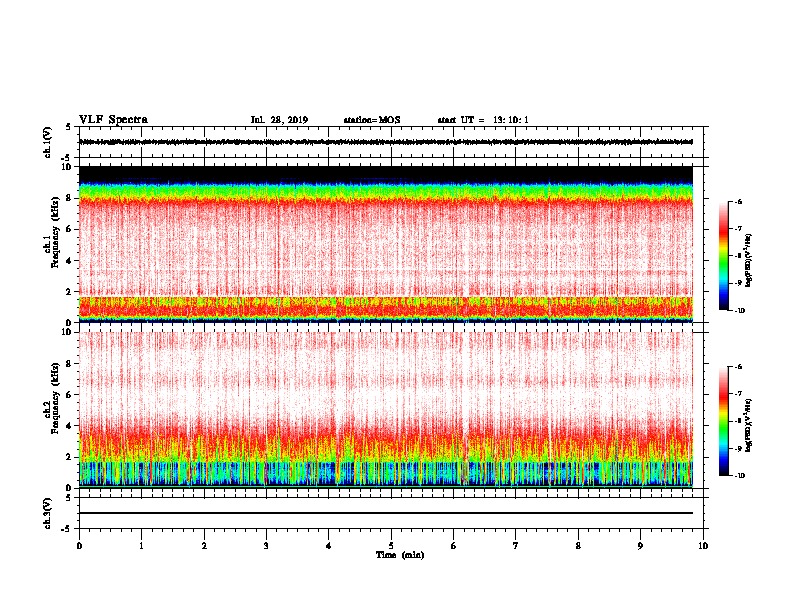792x612 pixels.
Task: Click time-axis tick label "9"
Action: click(x=640, y=546)
